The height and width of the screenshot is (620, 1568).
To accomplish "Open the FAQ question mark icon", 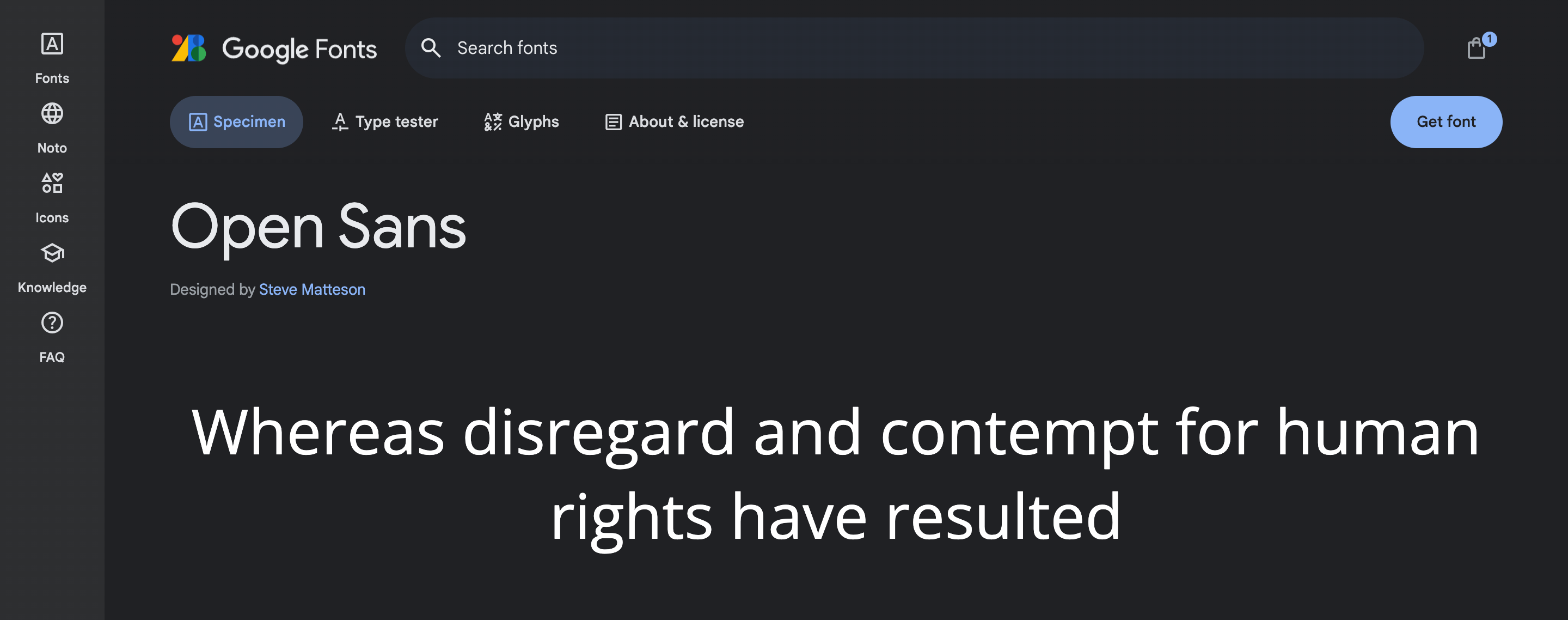I will tap(52, 323).
